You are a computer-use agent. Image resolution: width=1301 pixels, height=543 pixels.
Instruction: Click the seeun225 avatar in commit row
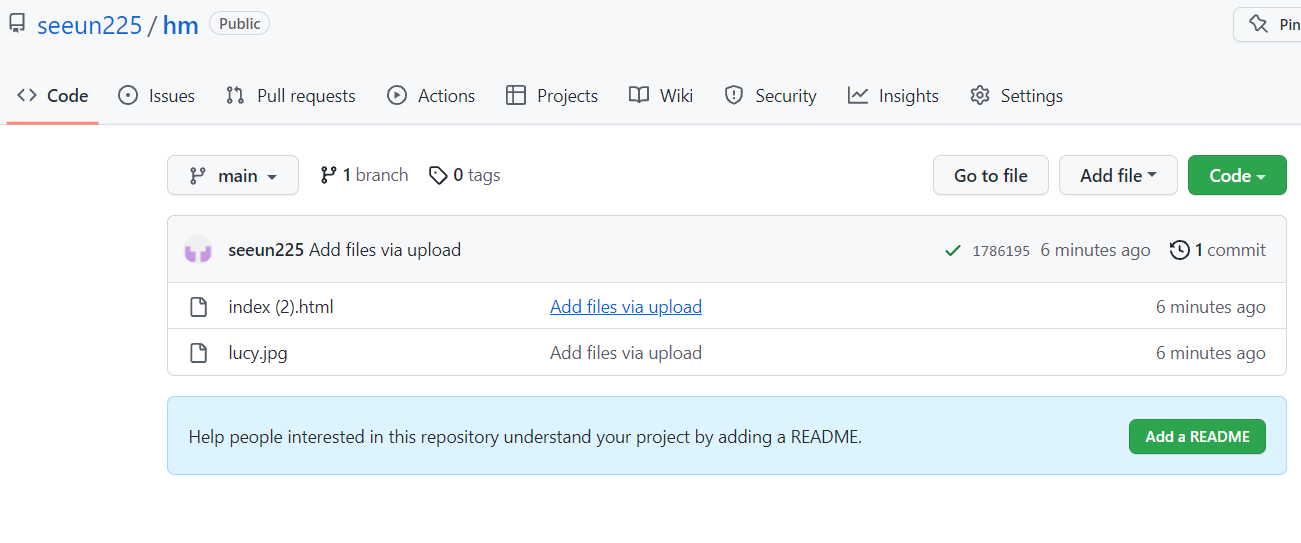198,250
